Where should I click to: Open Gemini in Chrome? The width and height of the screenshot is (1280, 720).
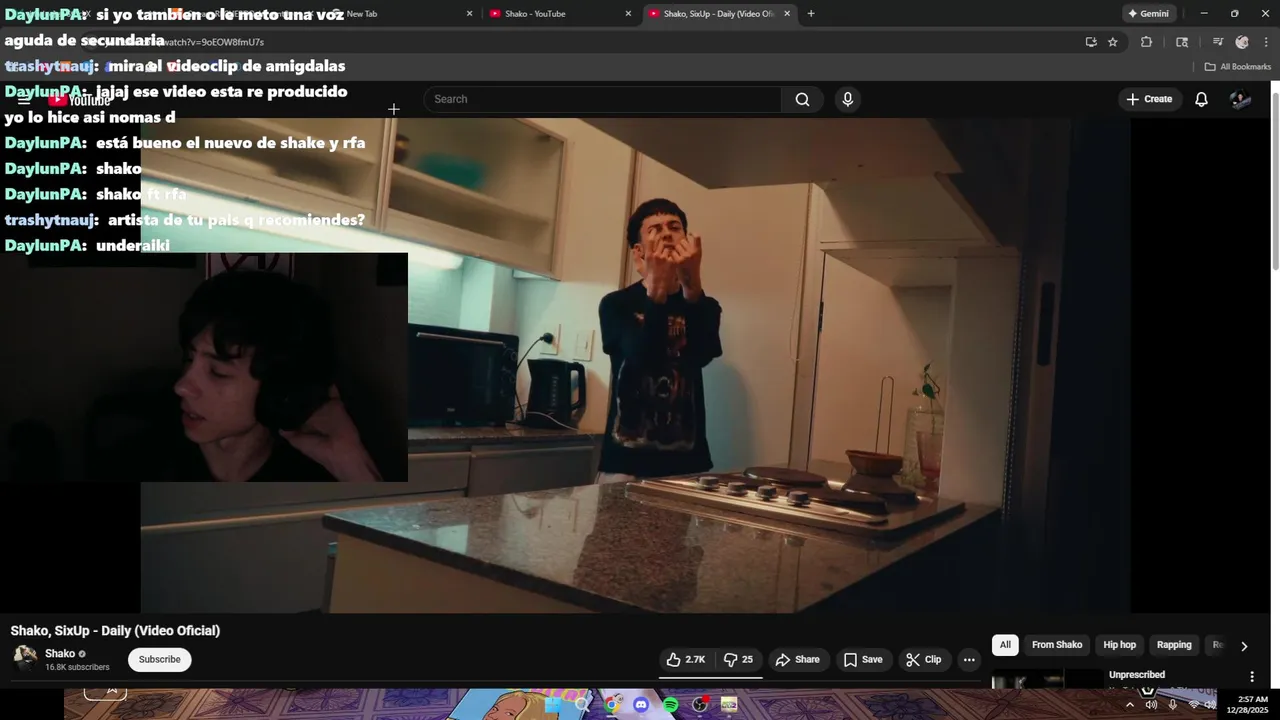[x=1148, y=14]
